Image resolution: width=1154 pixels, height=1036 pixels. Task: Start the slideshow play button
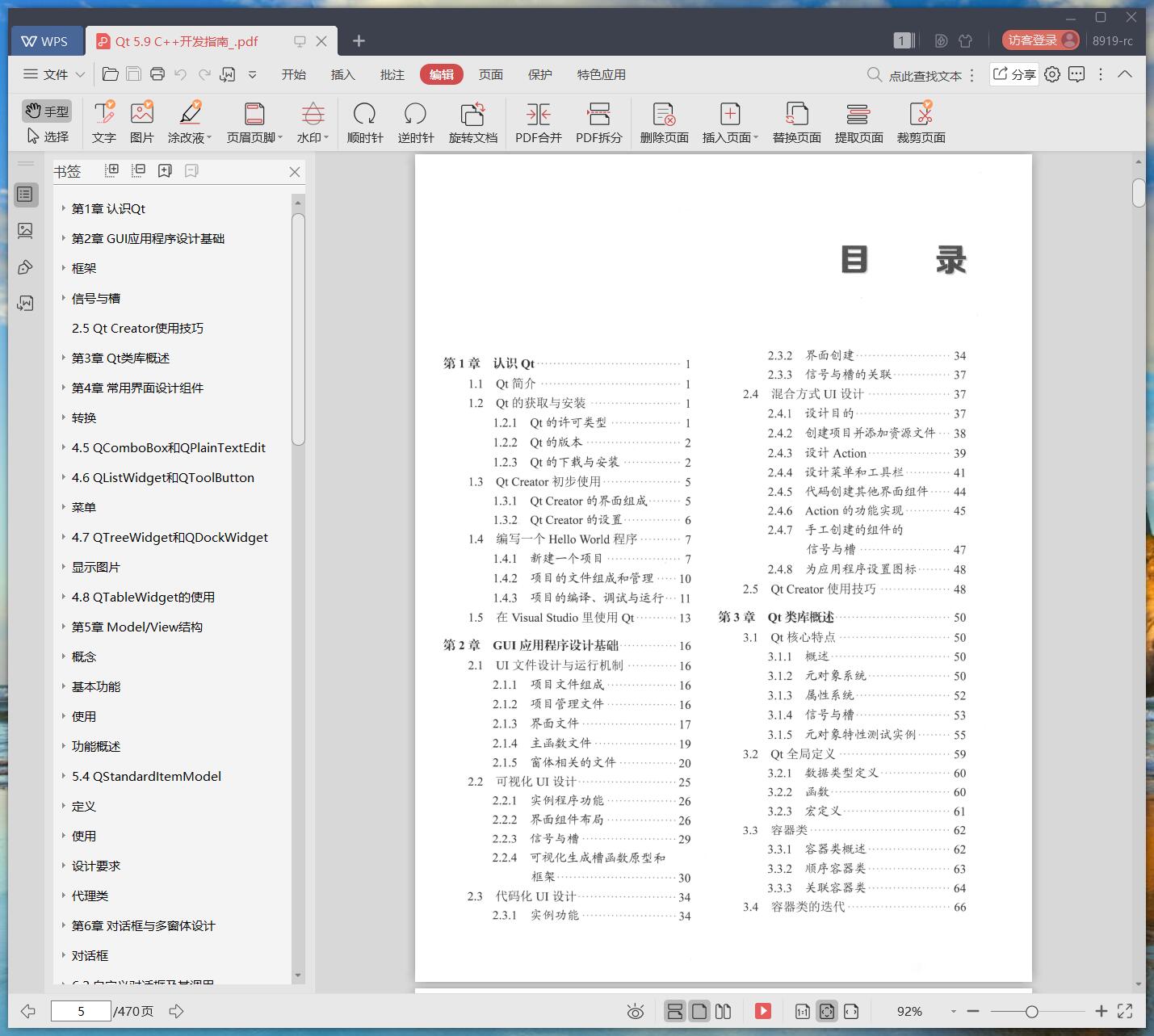pyautogui.click(x=762, y=1011)
